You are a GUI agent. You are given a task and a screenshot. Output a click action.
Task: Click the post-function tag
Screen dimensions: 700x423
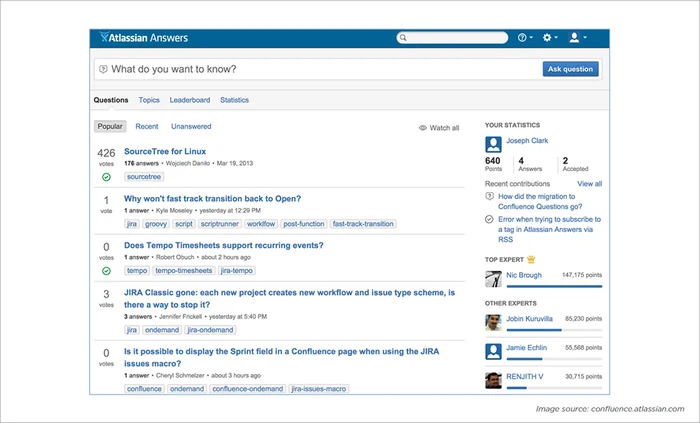pyautogui.click(x=304, y=224)
